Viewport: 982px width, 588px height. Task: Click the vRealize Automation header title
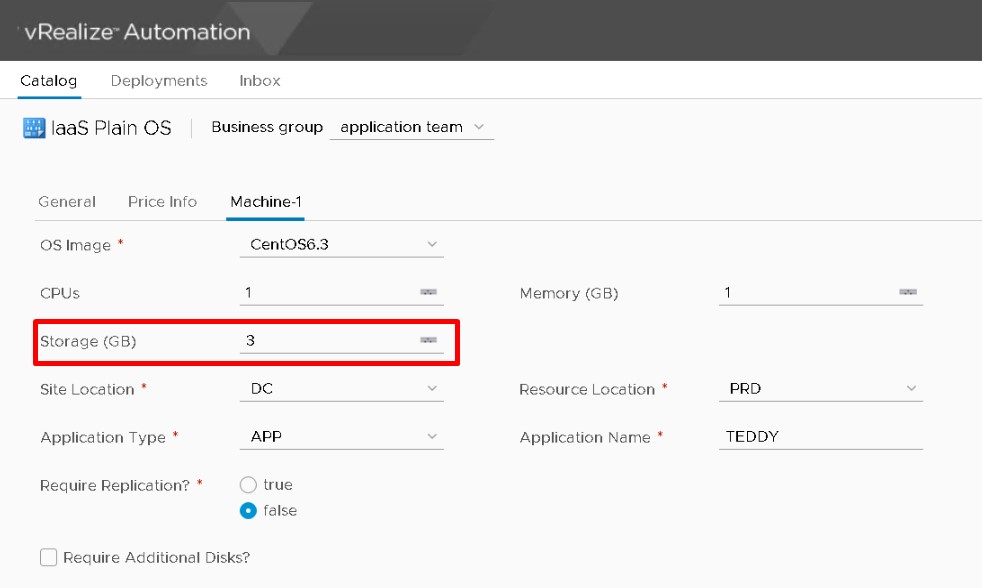pyautogui.click(x=135, y=32)
